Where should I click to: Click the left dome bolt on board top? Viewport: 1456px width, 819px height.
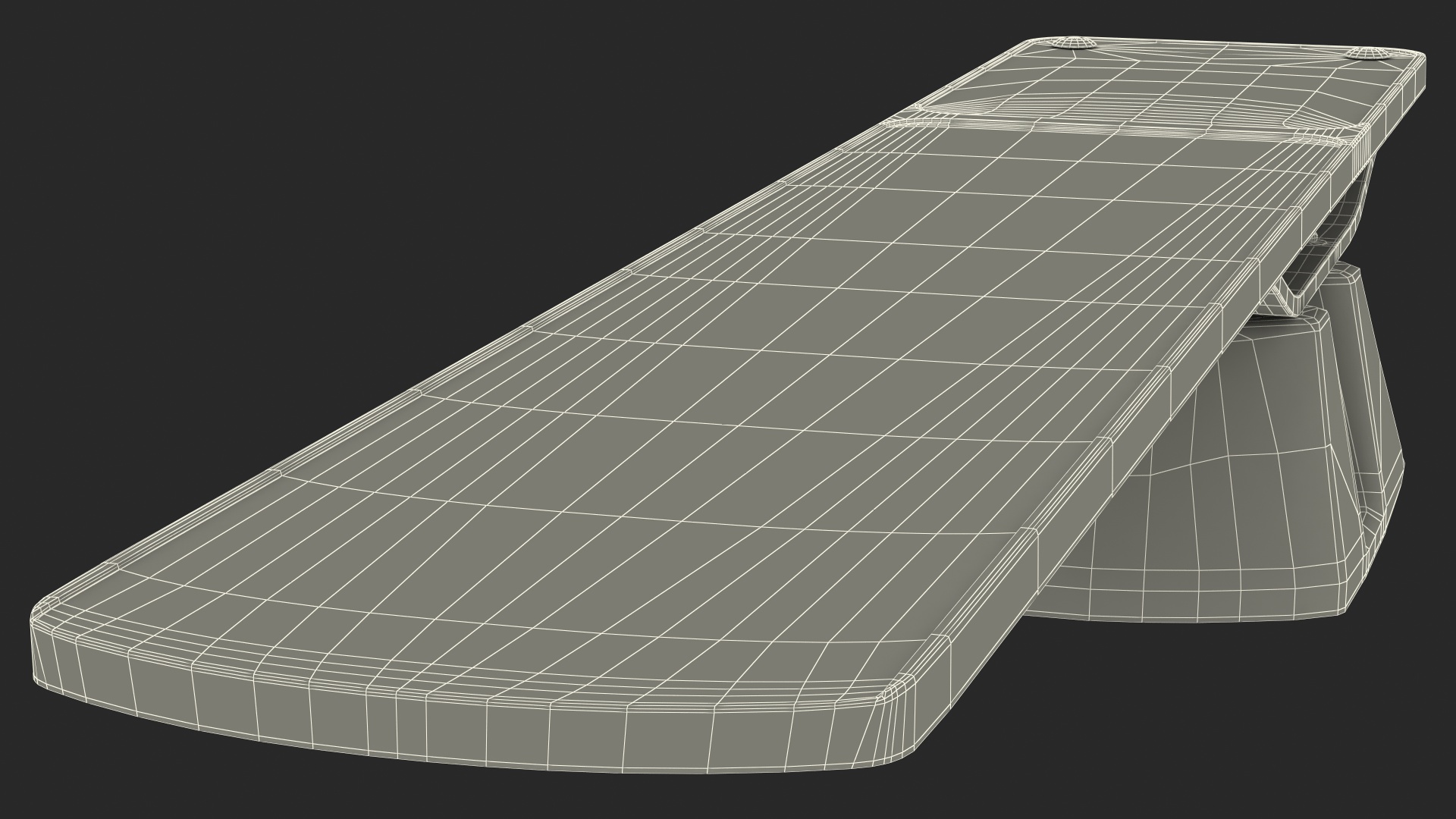click(1075, 42)
